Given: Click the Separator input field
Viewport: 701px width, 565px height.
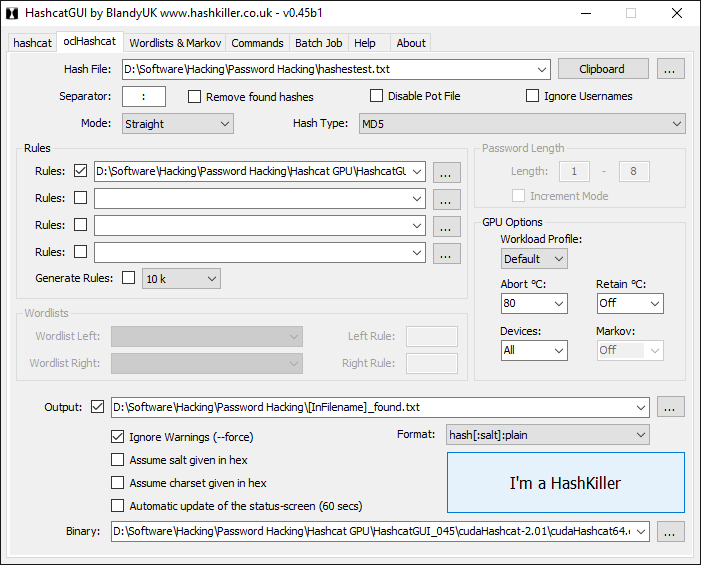Looking at the screenshot, I should coord(144,97).
